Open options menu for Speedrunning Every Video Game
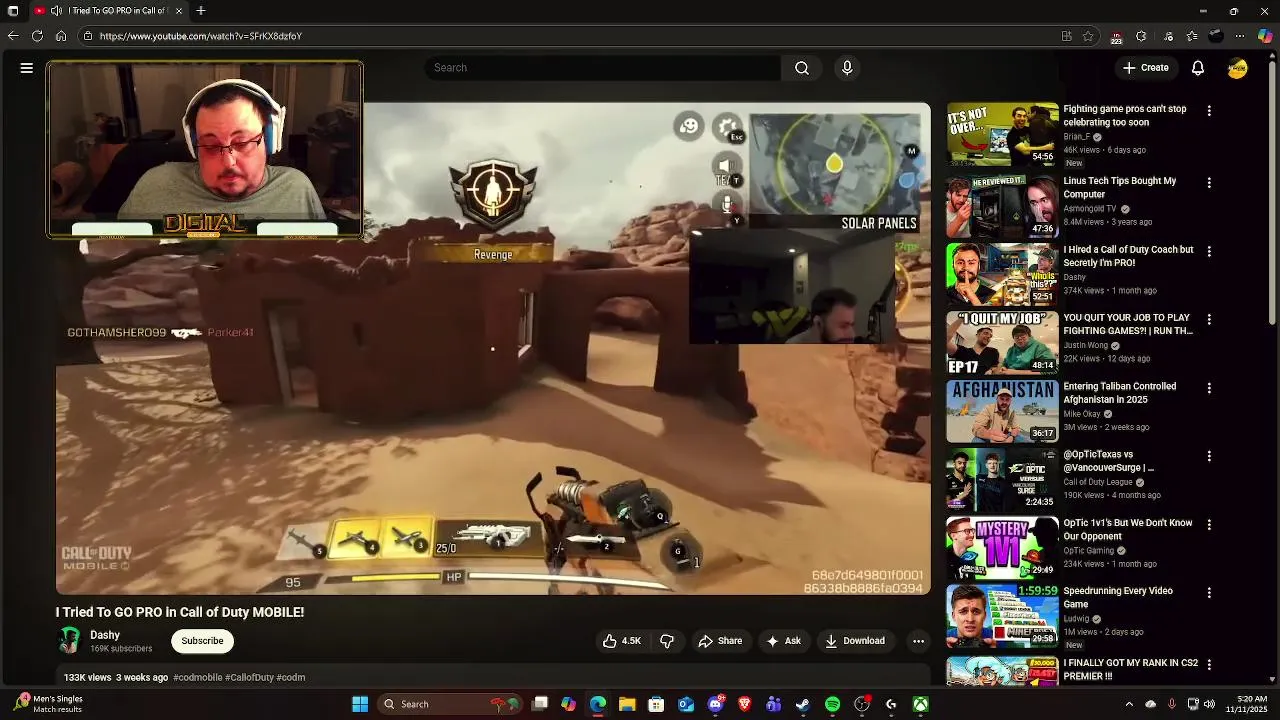 1209,592
